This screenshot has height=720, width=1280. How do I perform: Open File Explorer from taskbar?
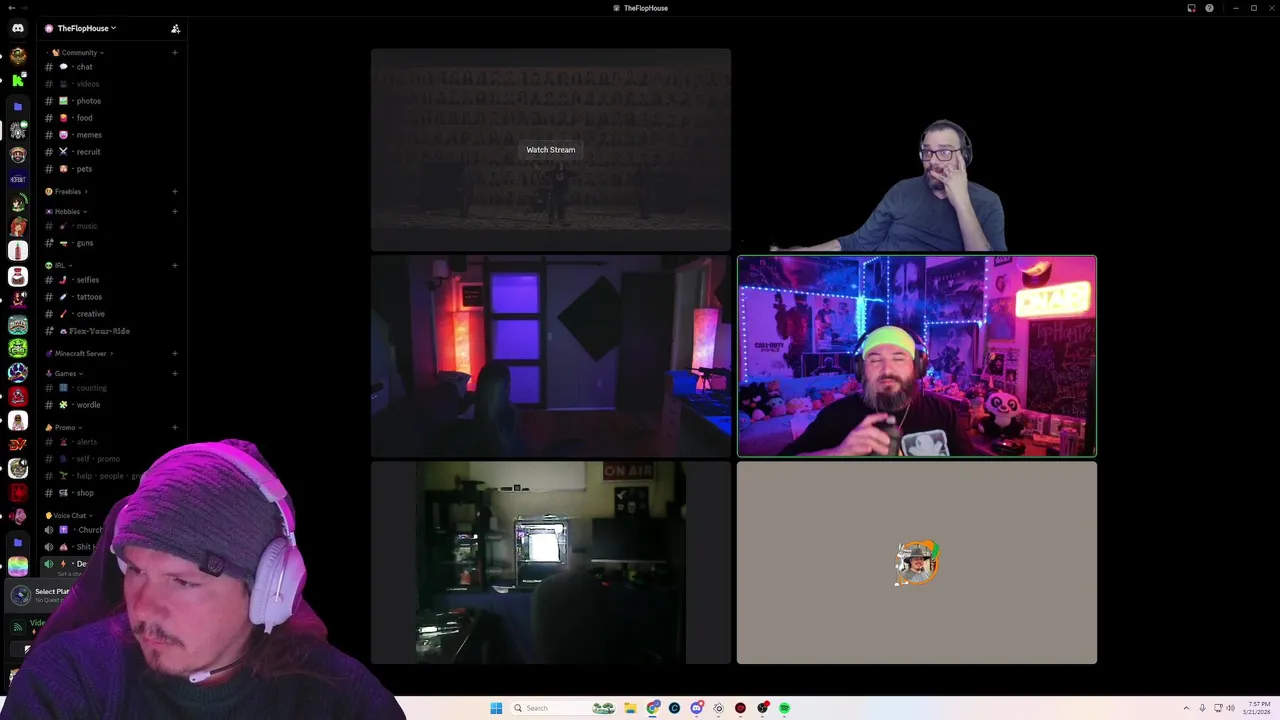[x=630, y=708]
